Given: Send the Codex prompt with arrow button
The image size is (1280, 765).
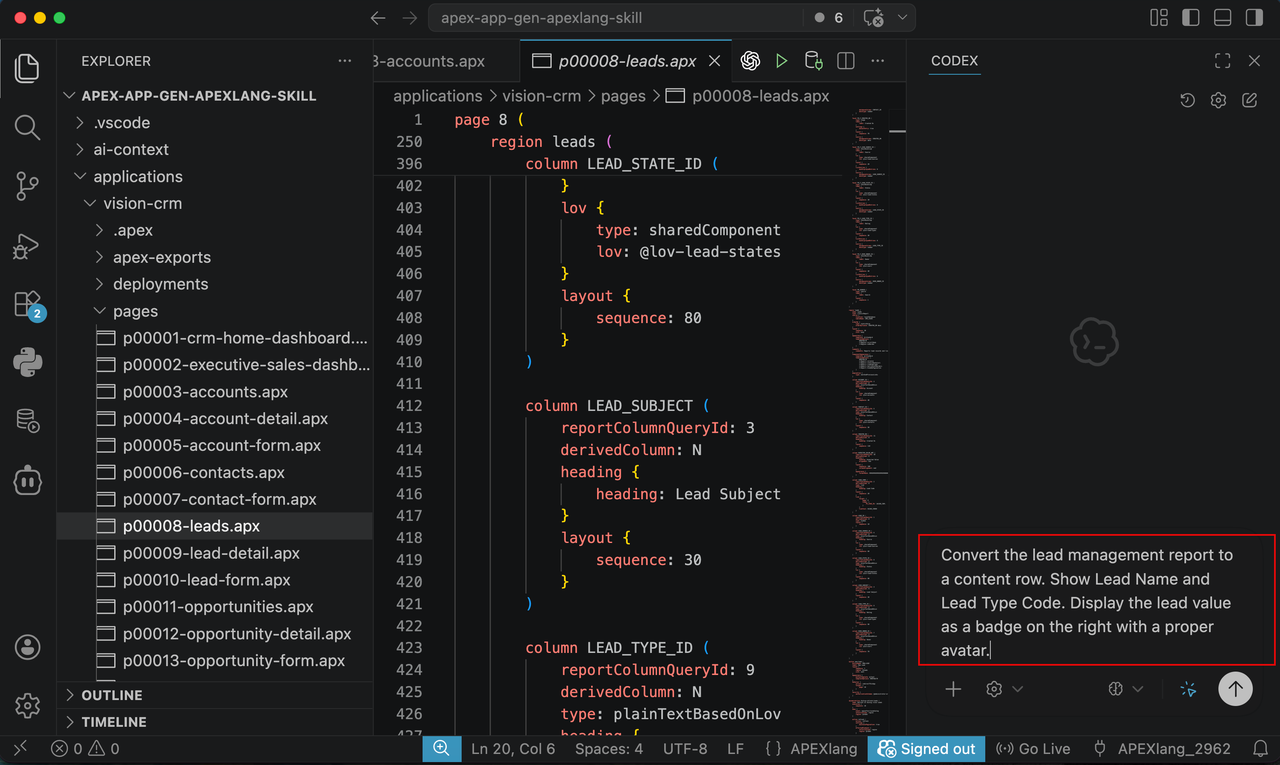Looking at the screenshot, I should (x=1235, y=688).
